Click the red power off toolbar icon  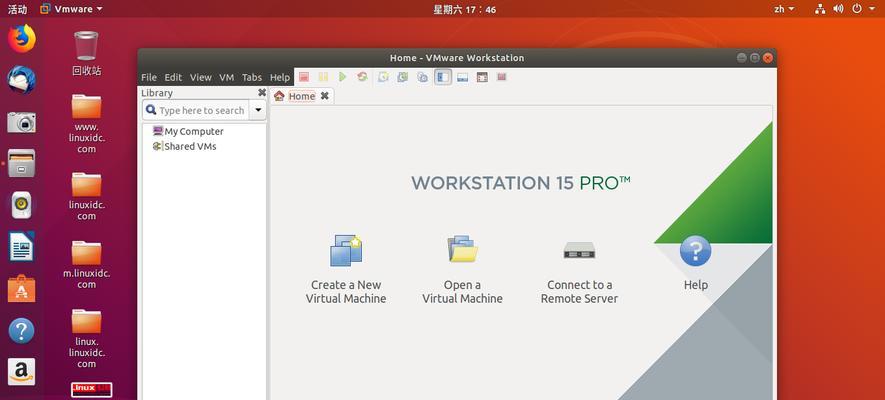pos(304,77)
